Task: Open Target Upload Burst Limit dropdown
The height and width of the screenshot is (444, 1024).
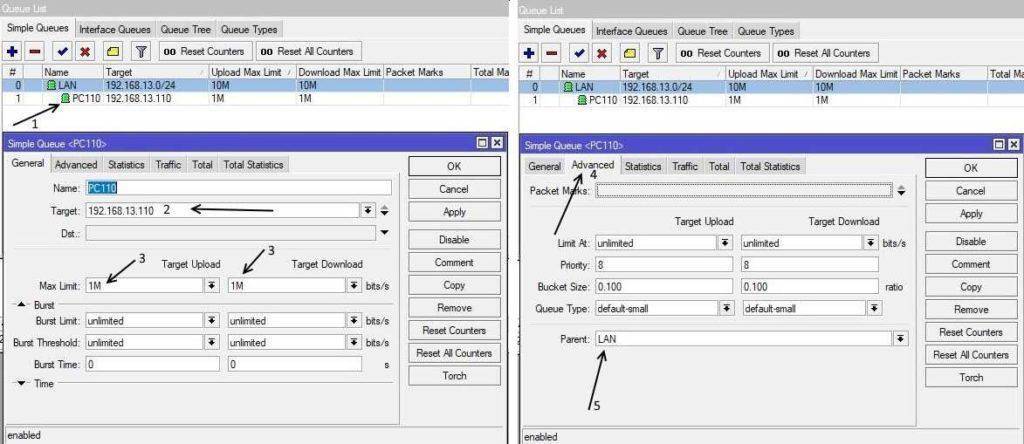Action: click(211, 321)
